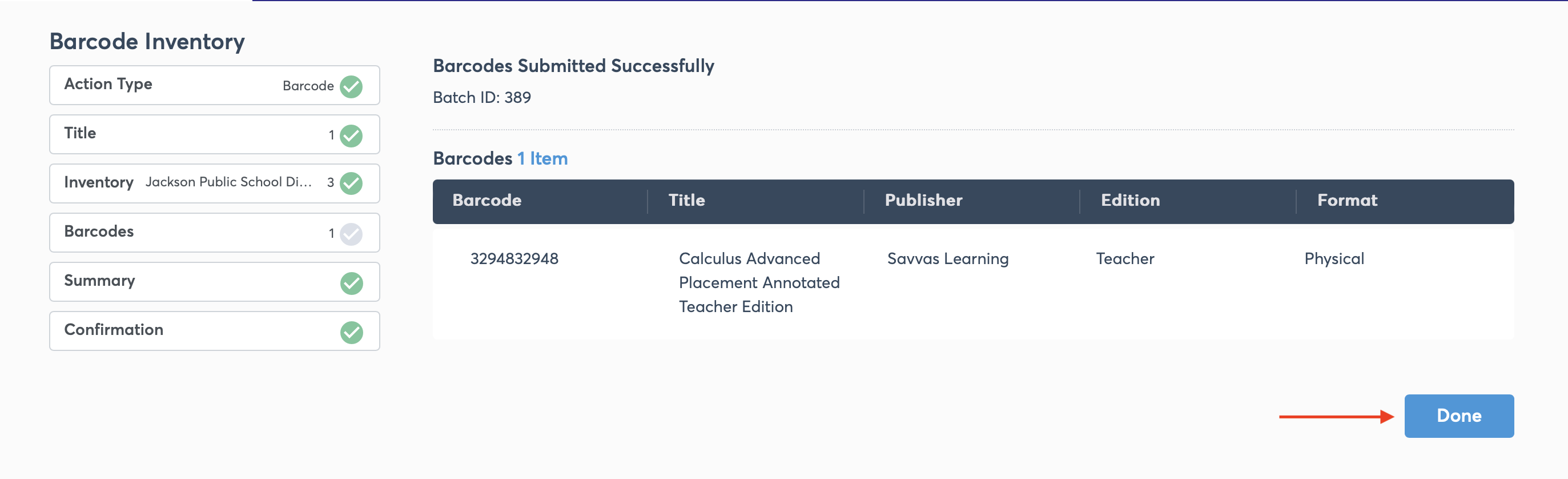Click the green checkmark on Summary step
The image size is (1568, 479).
click(x=351, y=283)
